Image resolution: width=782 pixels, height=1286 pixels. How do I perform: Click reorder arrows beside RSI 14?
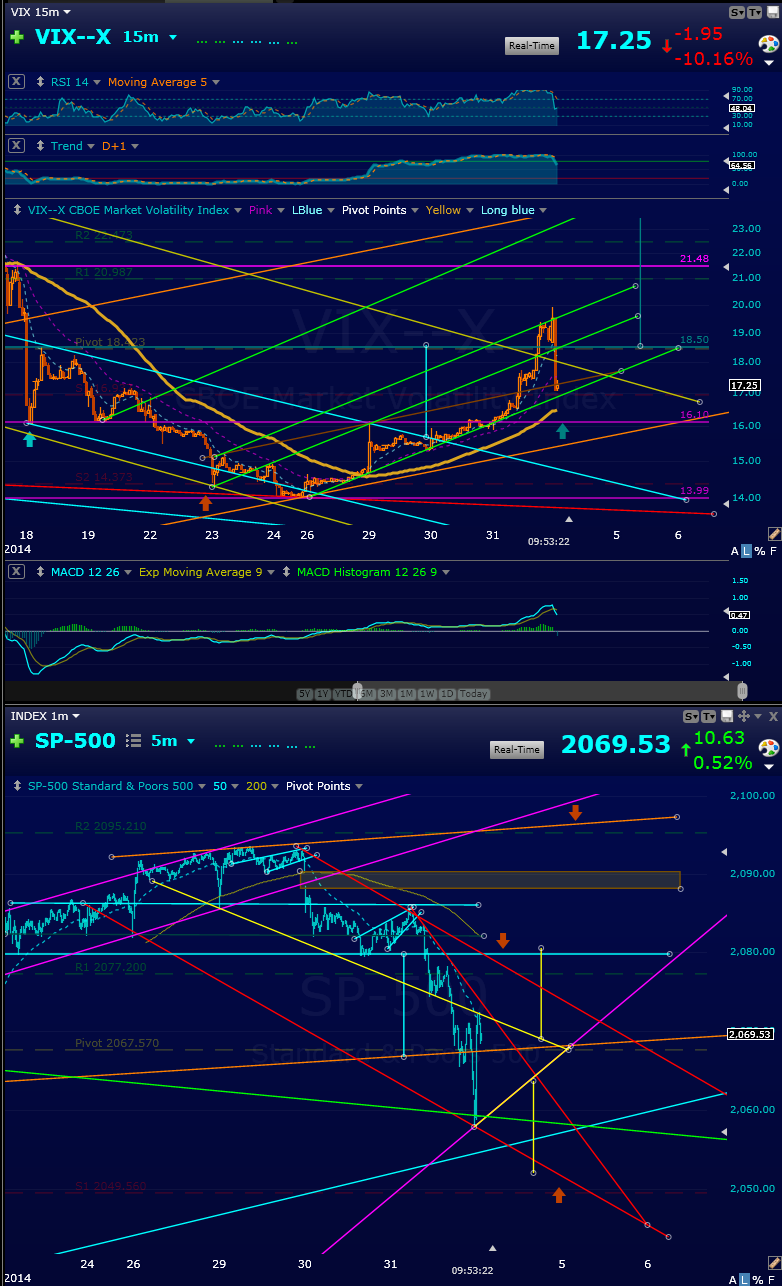tap(40, 82)
